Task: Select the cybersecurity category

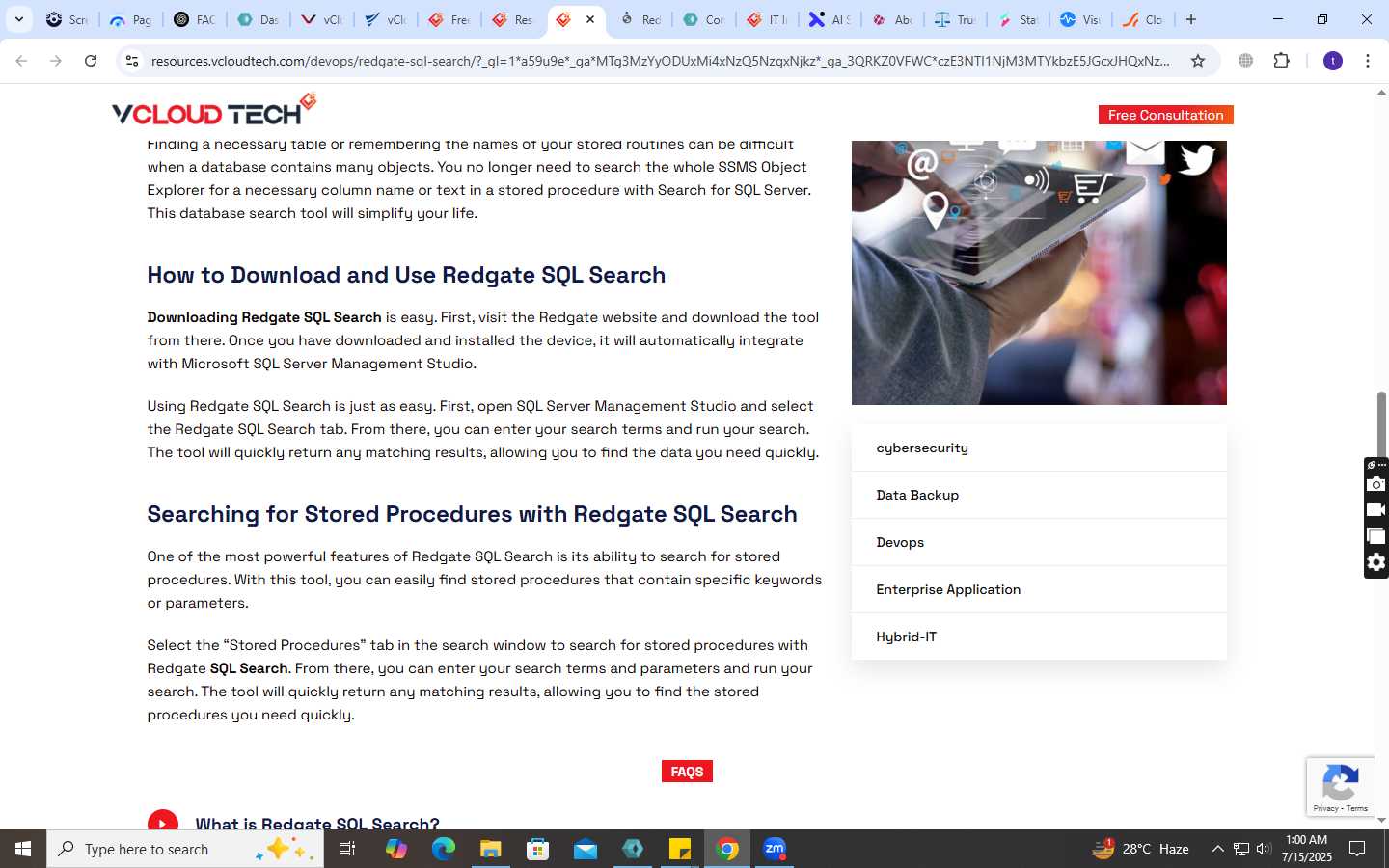Action: pos(1039,448)
